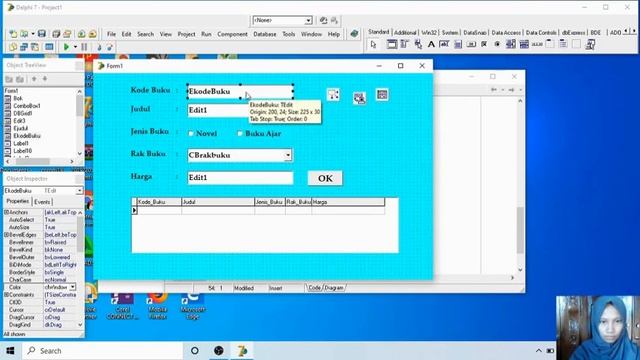Screen dimensions: 640x360
Task: Pick the Frames component in palette
Action: 391,44
